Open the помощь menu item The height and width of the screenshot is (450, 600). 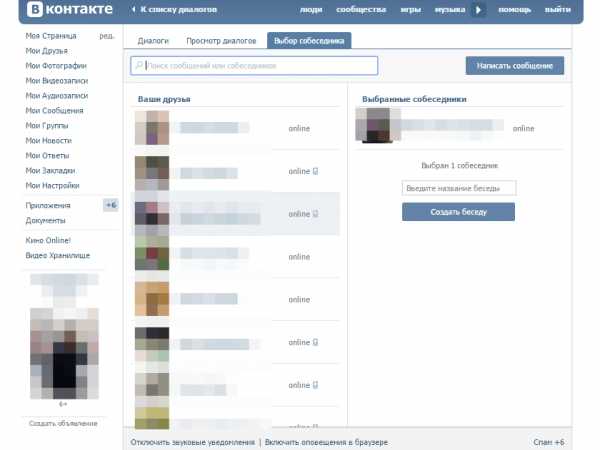point(514,10)
